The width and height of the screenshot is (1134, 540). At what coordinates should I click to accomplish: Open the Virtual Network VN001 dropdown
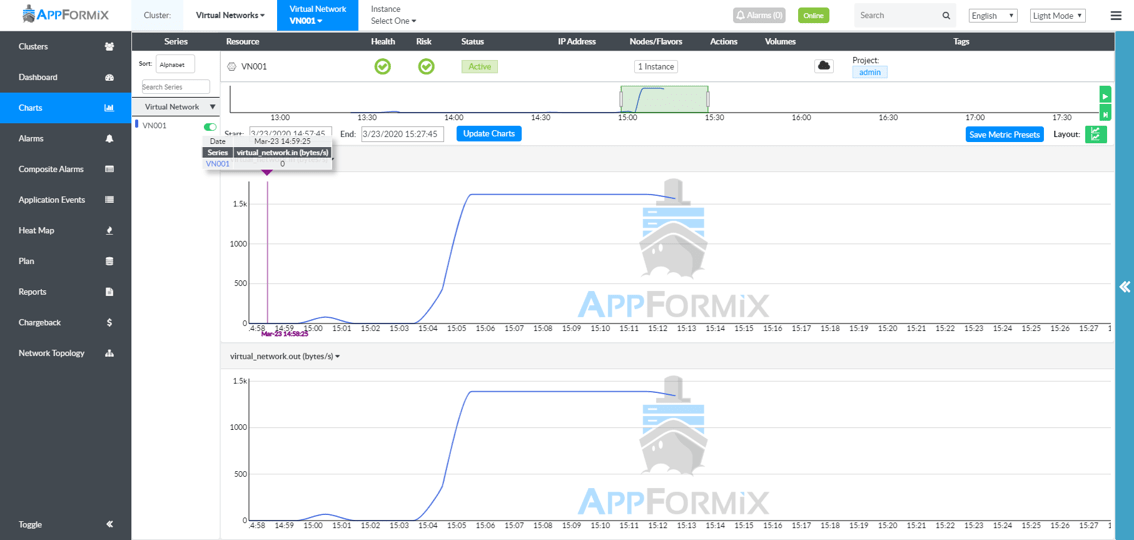[317, 15]
